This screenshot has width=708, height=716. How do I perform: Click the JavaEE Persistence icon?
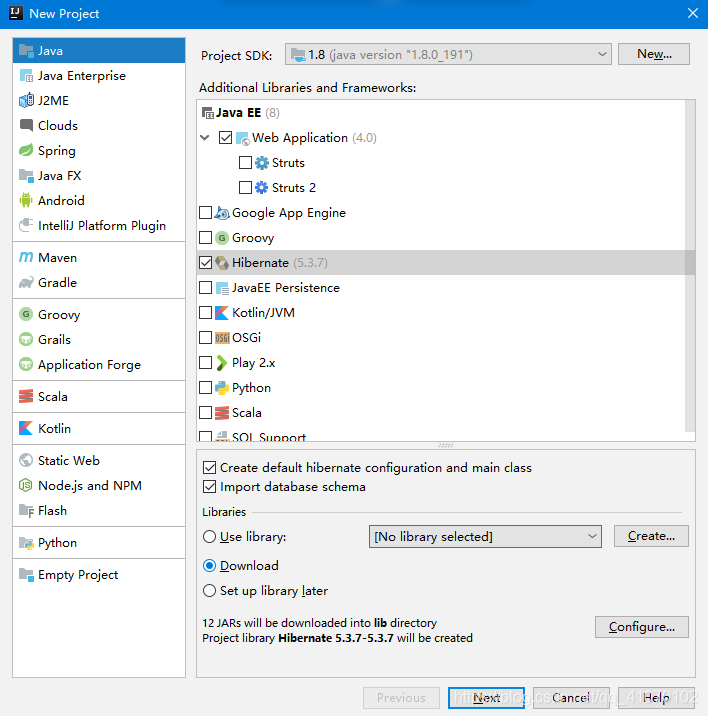point(222,288)
